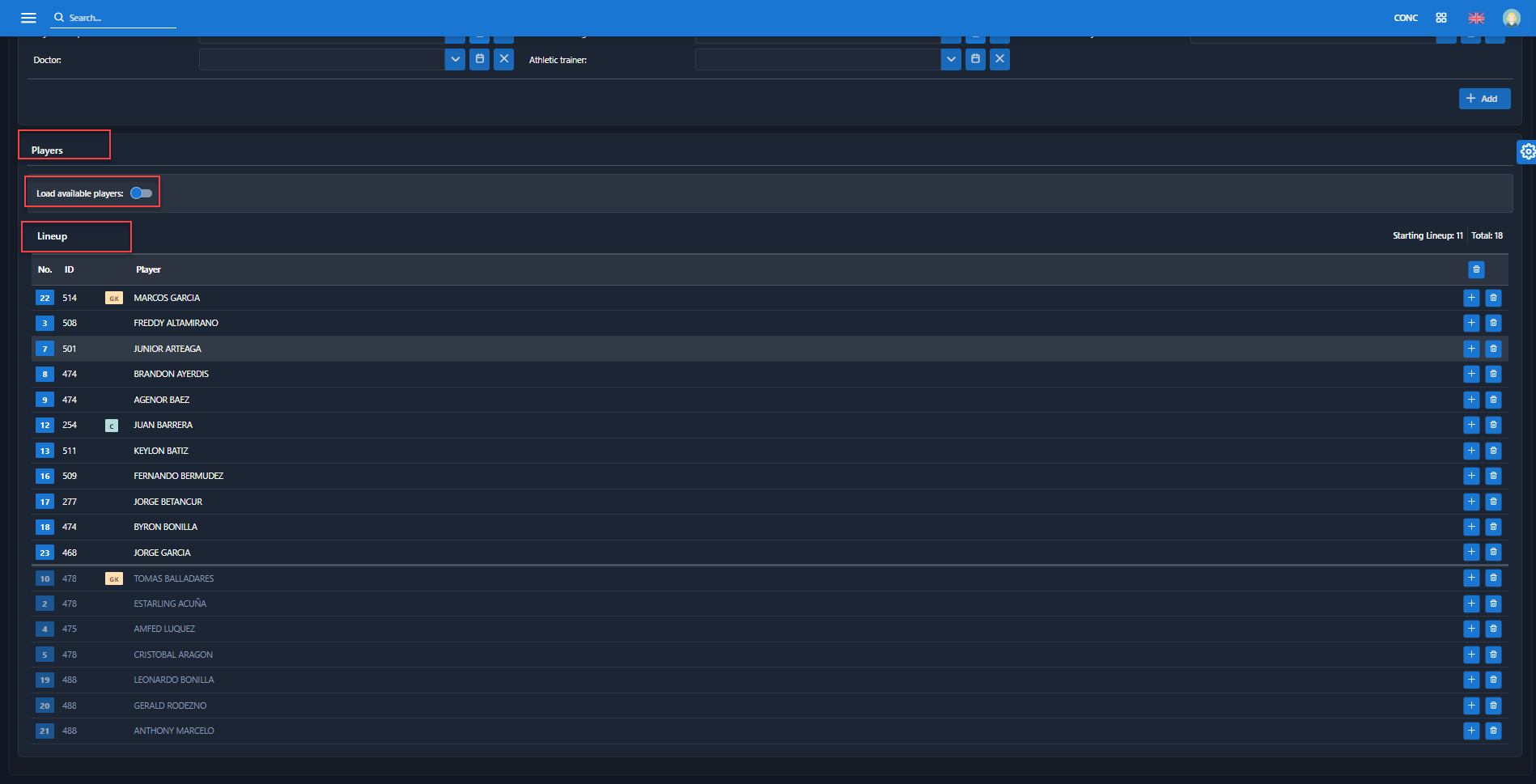Viewport: 1536px width, 784px height.
Task: Open the apps grid icon in header
Action: [1441, 18]
